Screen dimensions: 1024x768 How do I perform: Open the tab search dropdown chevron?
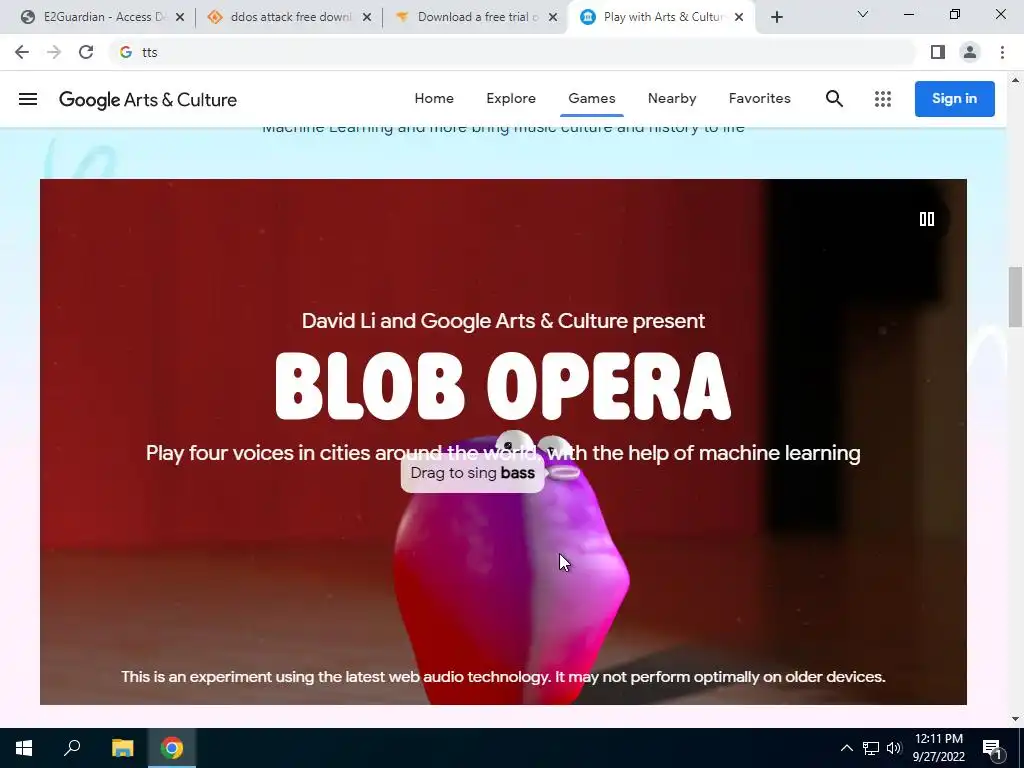[x=863, y=14]
